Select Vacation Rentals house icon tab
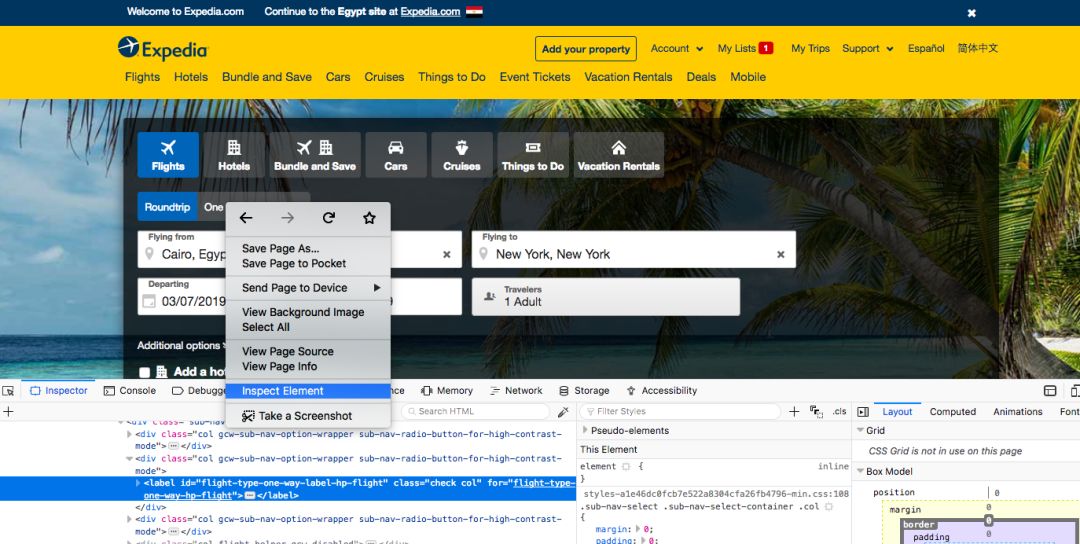Screen dimensions: 1080x544 [619, 155]
